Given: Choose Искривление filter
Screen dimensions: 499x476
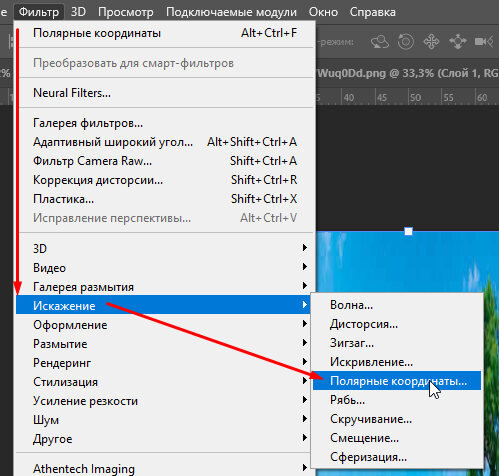Looking at the screenshot, I should (397, 362).
